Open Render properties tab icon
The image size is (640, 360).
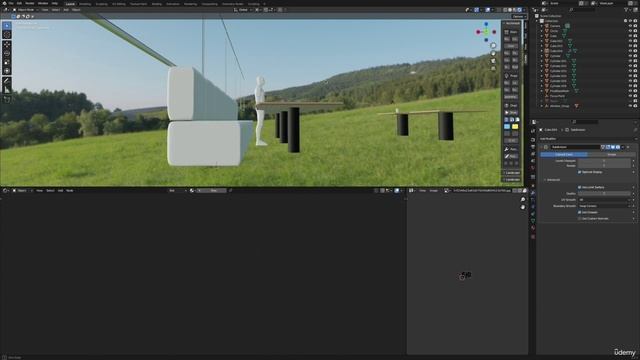(533, 140)
